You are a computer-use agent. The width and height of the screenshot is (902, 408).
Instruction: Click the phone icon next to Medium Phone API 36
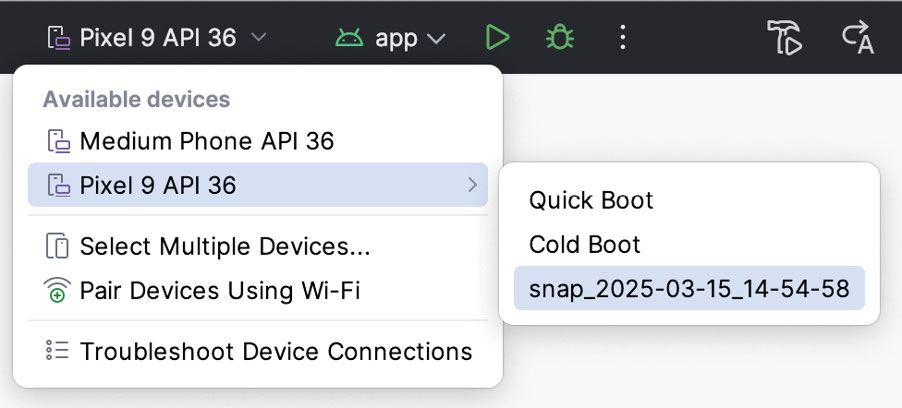(x=59, y=141)
